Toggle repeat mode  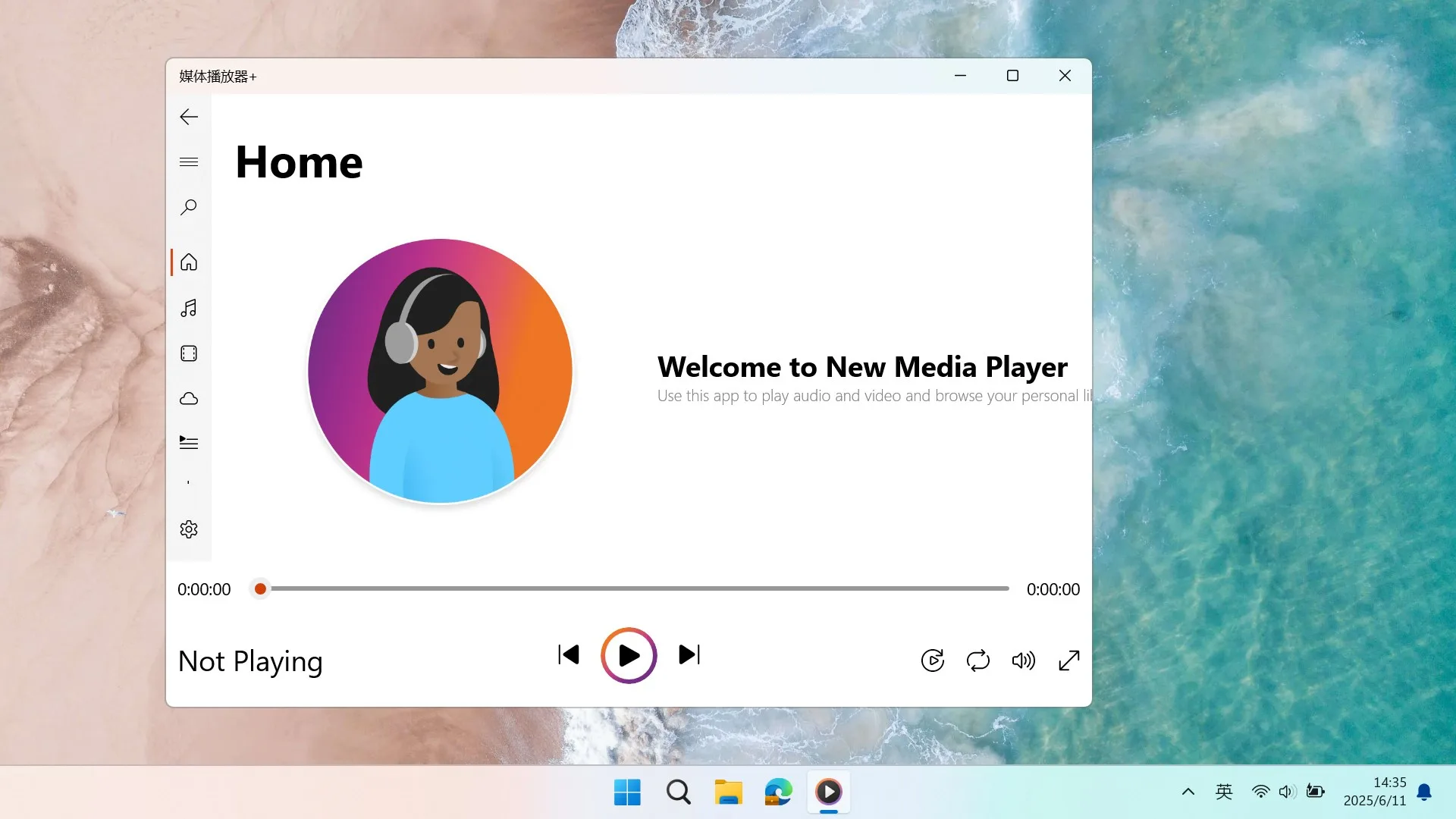(978, 661)
